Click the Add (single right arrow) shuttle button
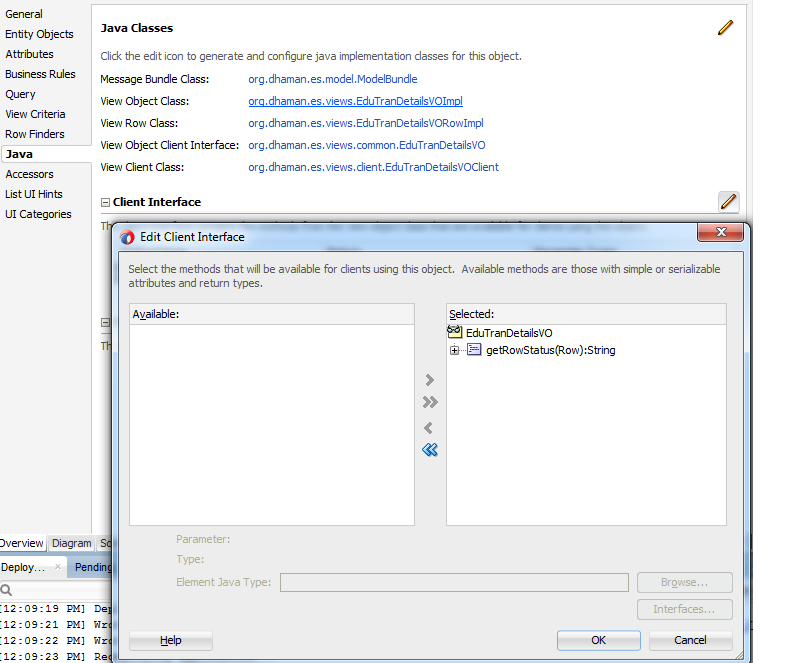Viewport: 790px width, 663px height. click(430, 381)
